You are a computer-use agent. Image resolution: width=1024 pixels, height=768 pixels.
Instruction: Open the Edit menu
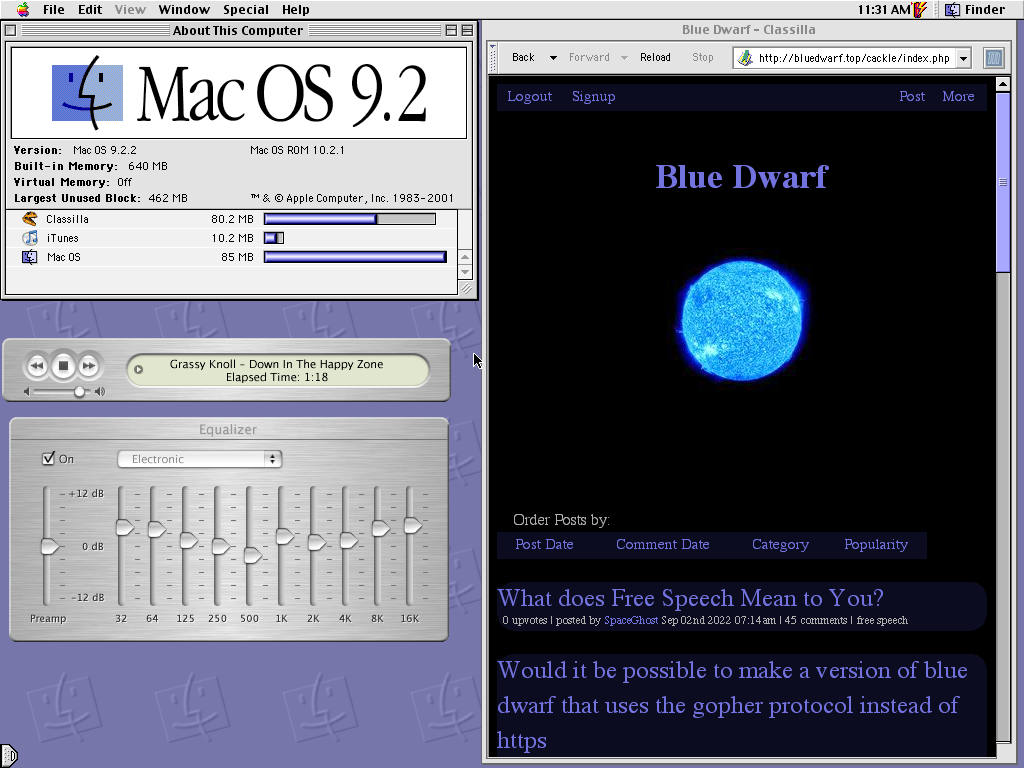pyautogui.click(x=90, y=9)
